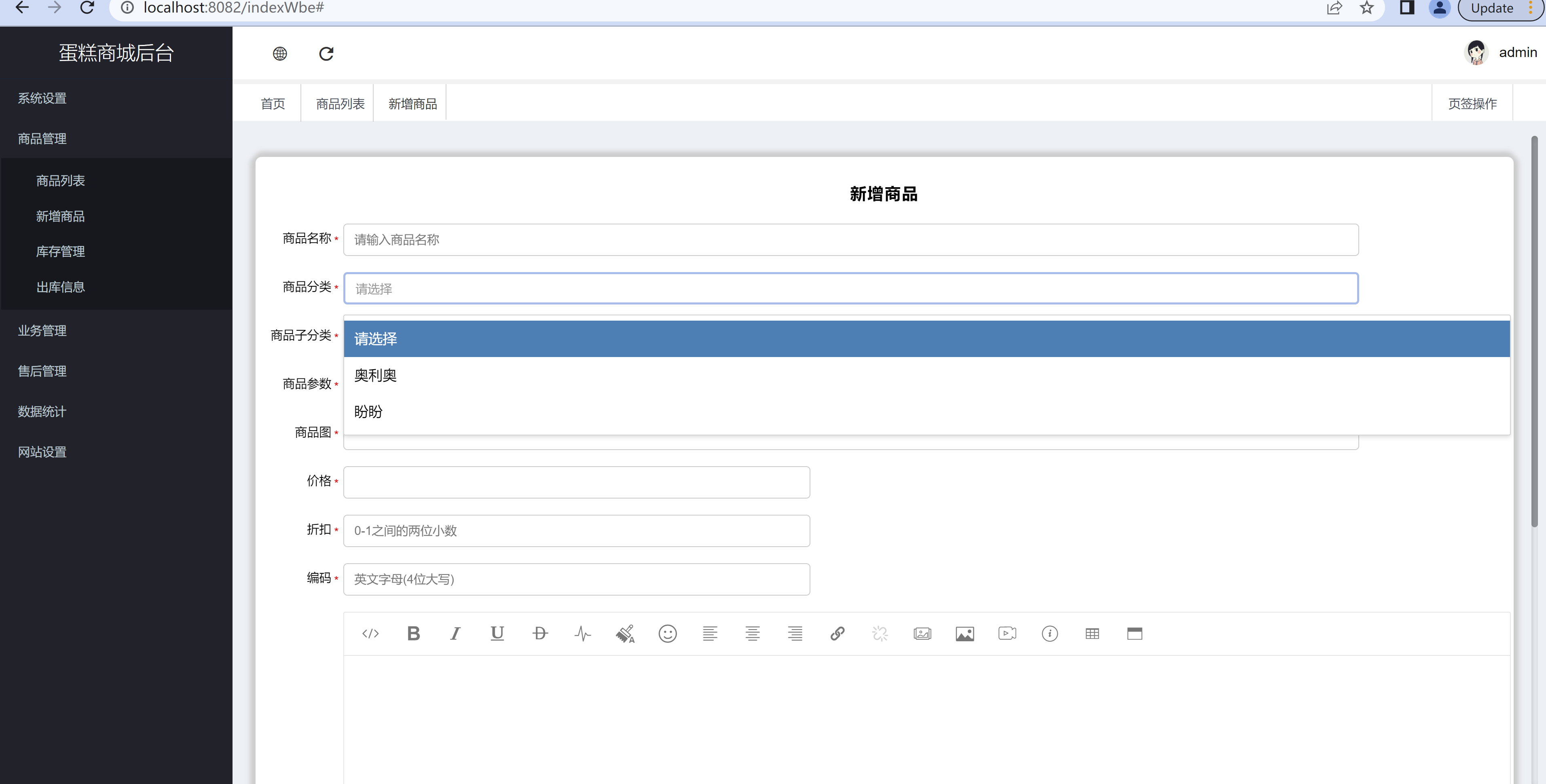Insert a hyperlink in editor

838,634
